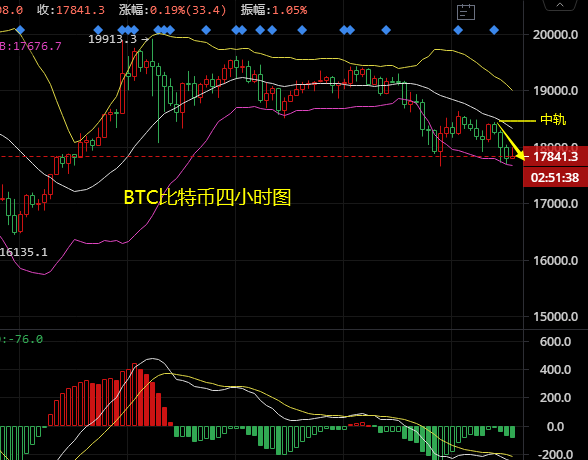Click the 19000.0 price axis label
The height and width of the screenshot is (460, 588).
(555, 91)
